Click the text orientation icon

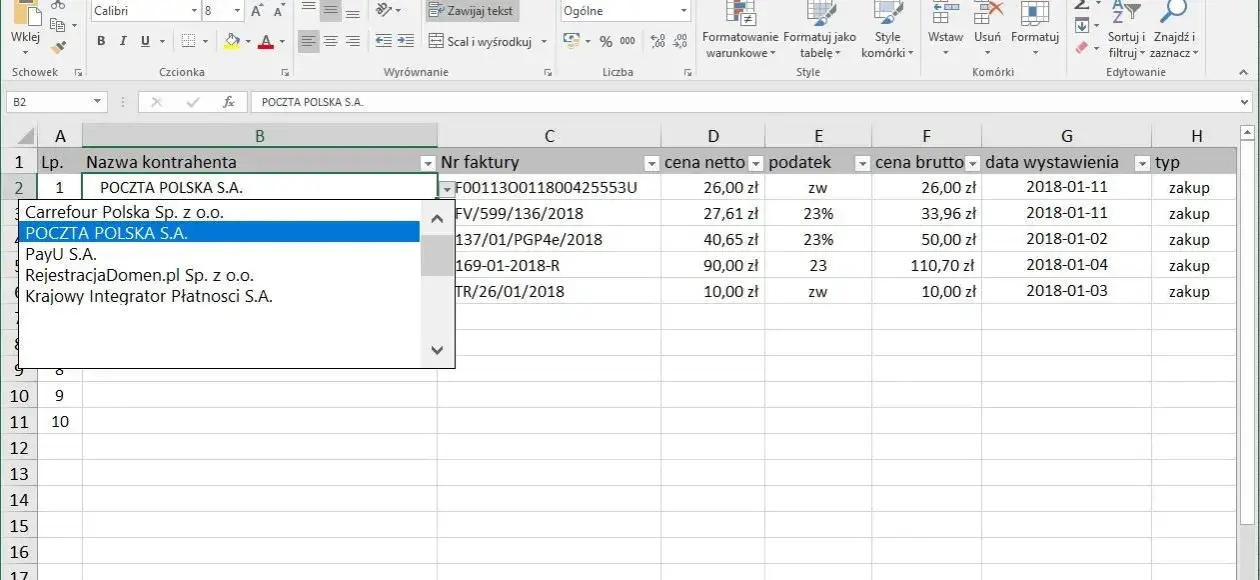point(386,10)
